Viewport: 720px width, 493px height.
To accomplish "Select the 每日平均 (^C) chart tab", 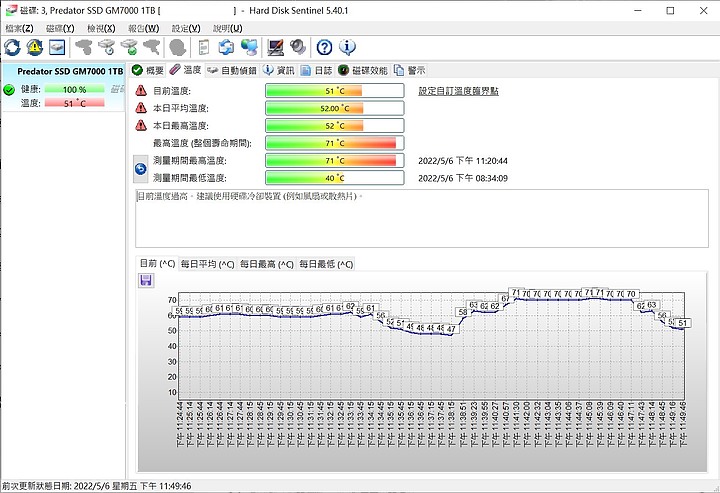I will pos(208,264).
